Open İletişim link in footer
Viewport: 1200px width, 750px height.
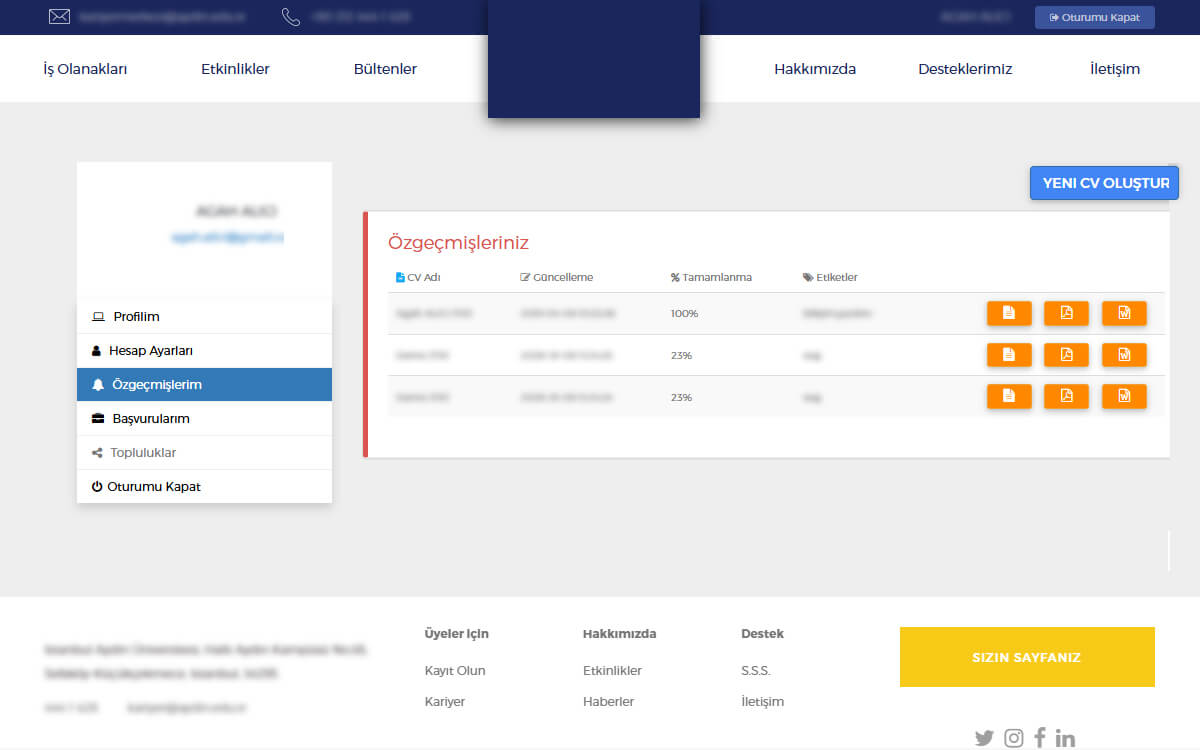[762, 701]
